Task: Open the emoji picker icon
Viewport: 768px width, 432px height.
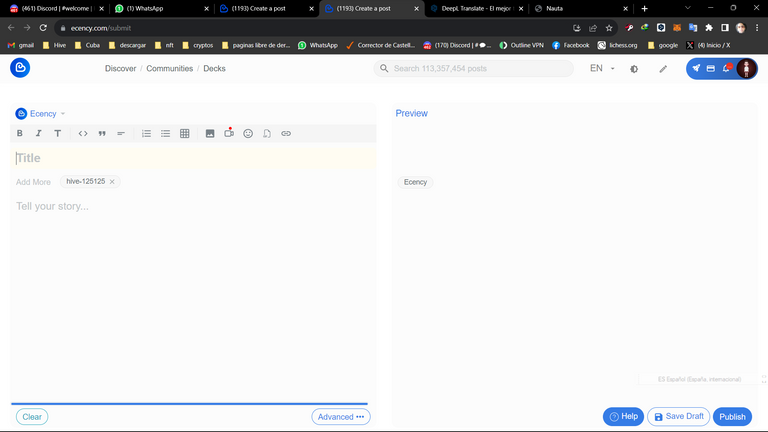Action: pyautogui.click(x=248, y=133)
